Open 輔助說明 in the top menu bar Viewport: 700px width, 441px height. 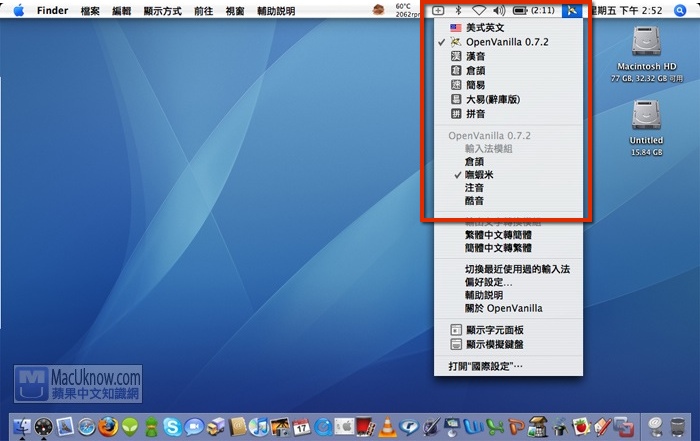[x=276, y=11]
